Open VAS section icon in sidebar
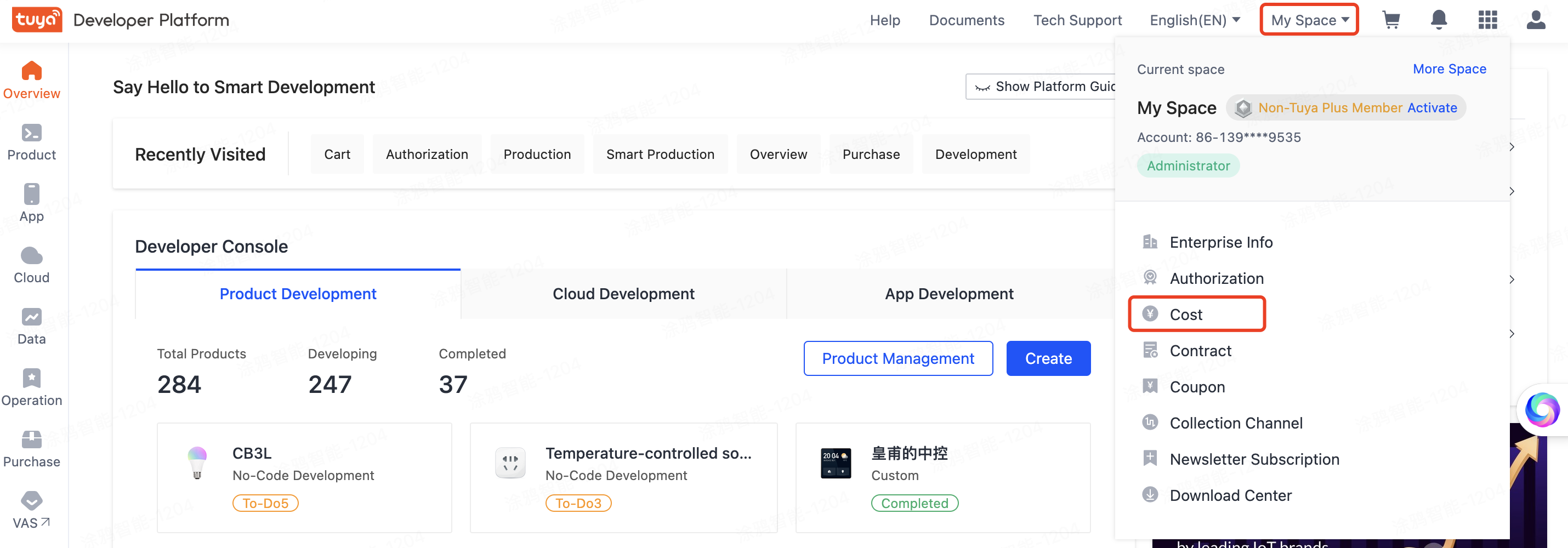 click(x=32, y=501)
